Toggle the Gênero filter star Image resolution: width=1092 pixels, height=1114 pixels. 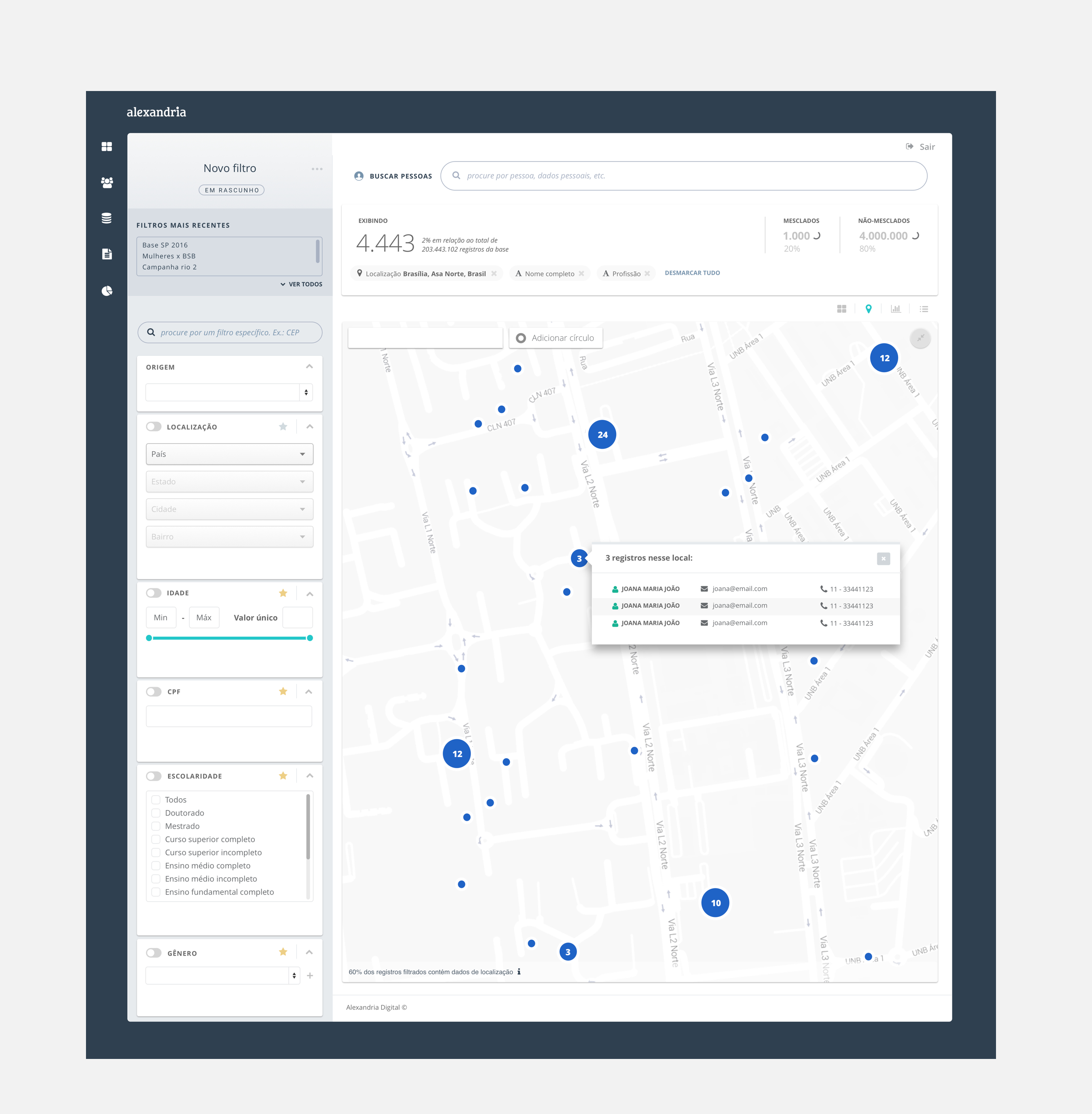coord(283,952)
